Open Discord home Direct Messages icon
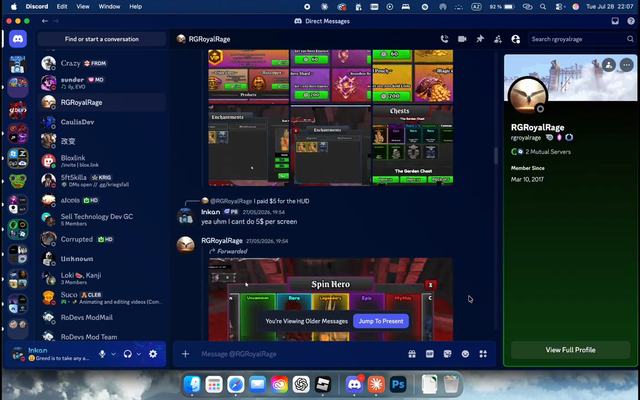Viewport: 640px width, 400px height. pos(18,39)
